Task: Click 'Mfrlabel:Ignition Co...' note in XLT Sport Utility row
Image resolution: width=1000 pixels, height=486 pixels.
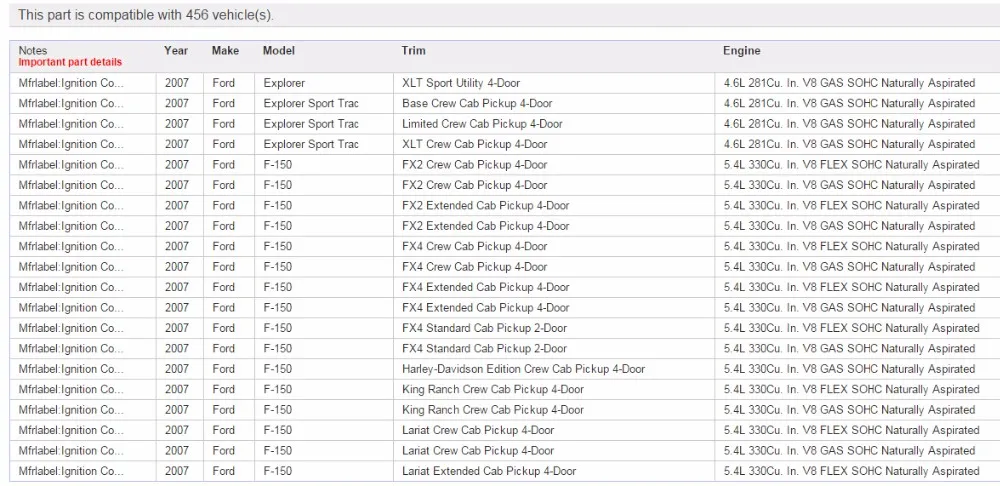Action: tap(71, 83)
